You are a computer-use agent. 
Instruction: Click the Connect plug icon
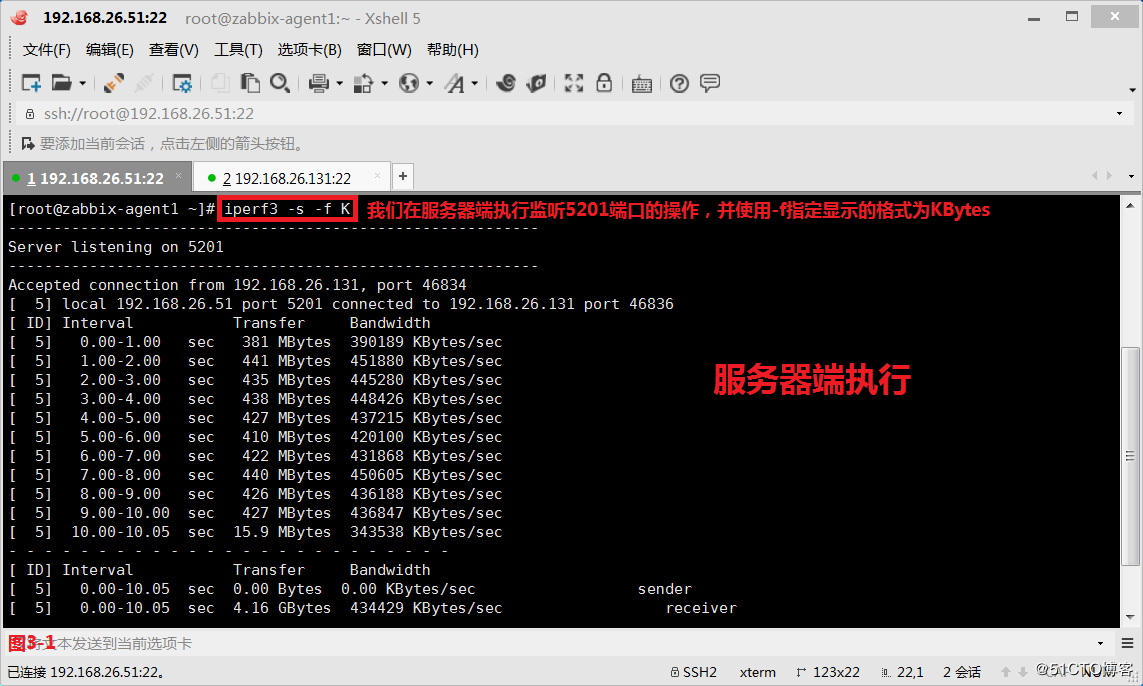pos(113,83)
